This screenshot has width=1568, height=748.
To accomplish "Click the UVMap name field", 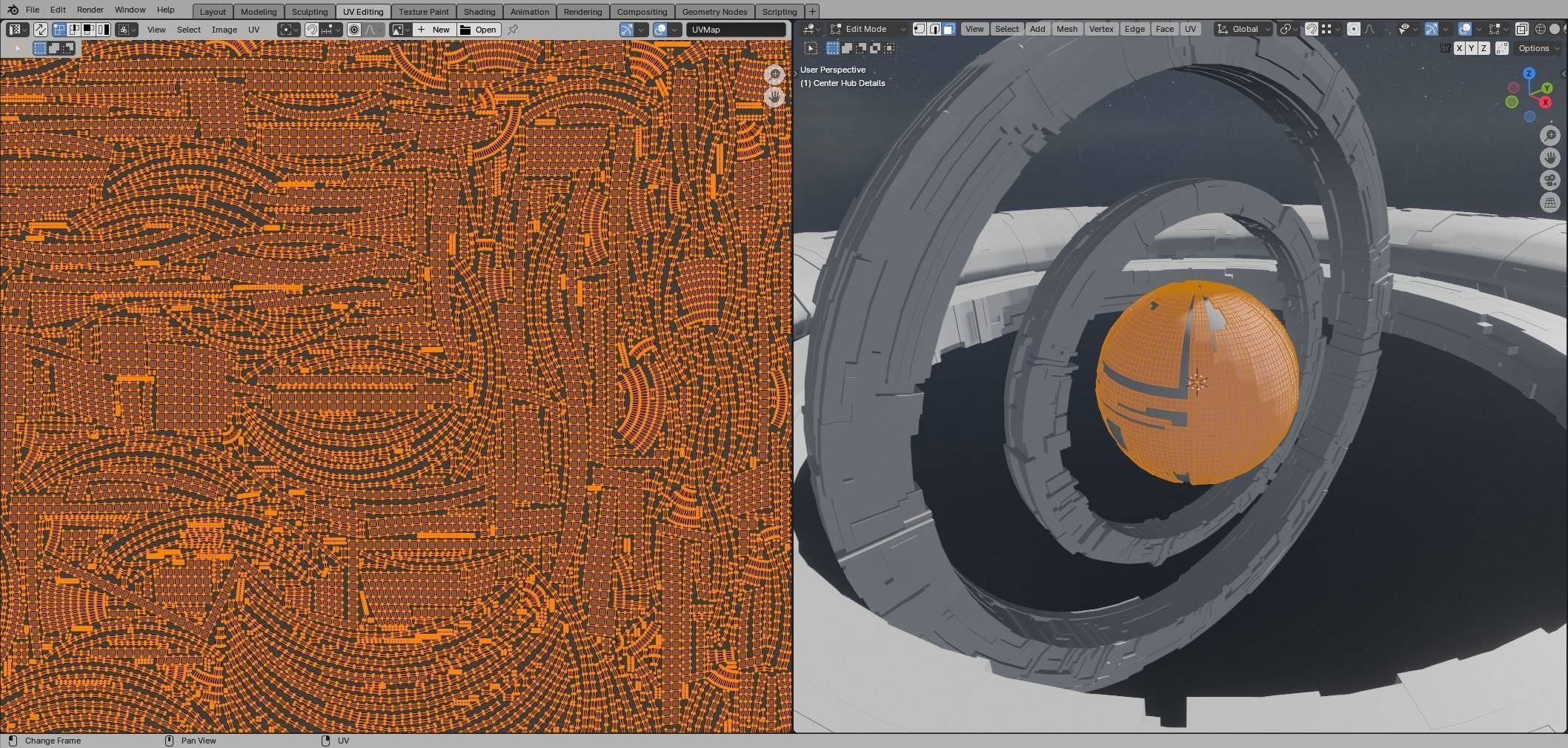I will point(736,30).
